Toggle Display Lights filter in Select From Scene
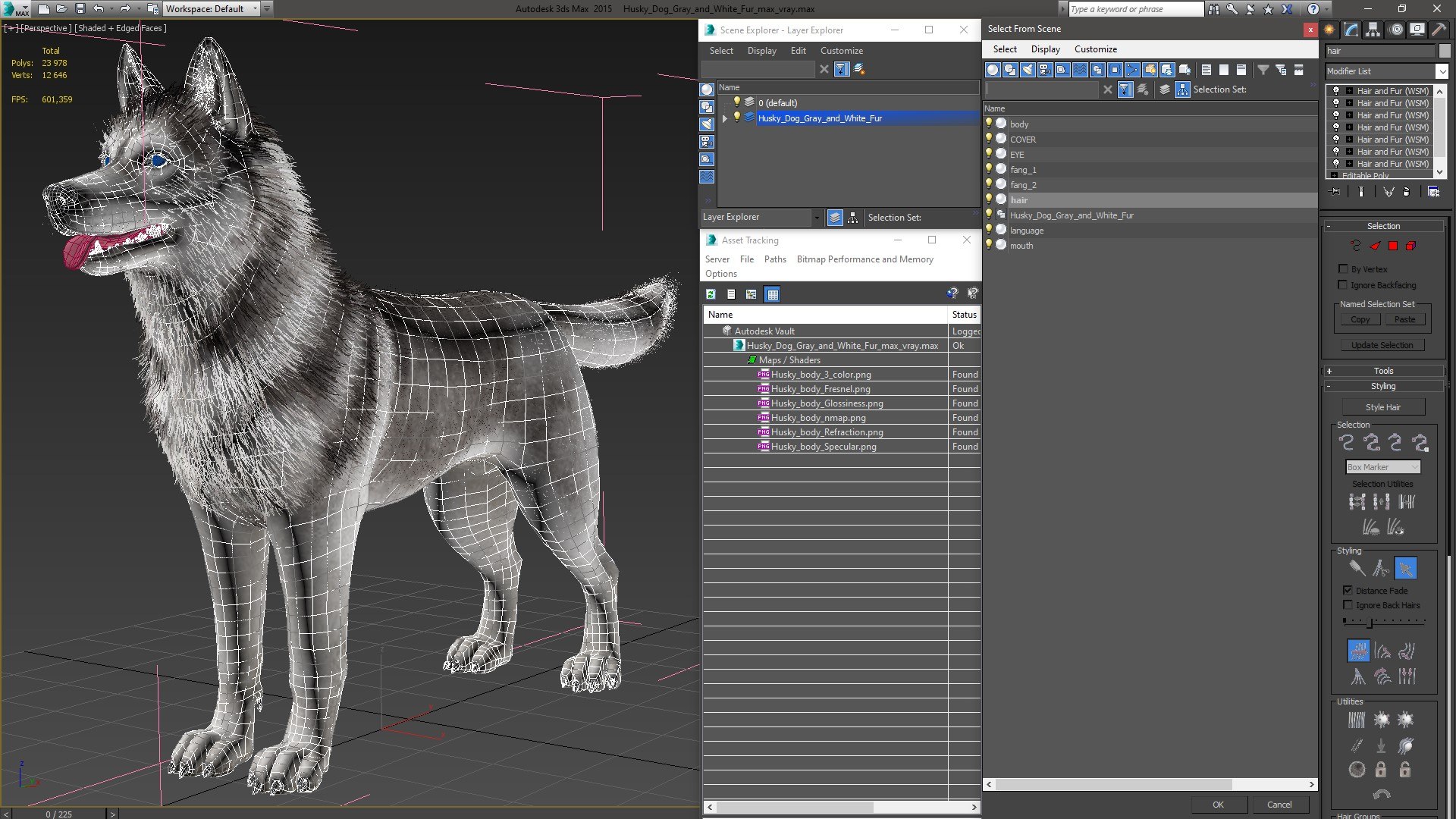 click(1028, 70)
